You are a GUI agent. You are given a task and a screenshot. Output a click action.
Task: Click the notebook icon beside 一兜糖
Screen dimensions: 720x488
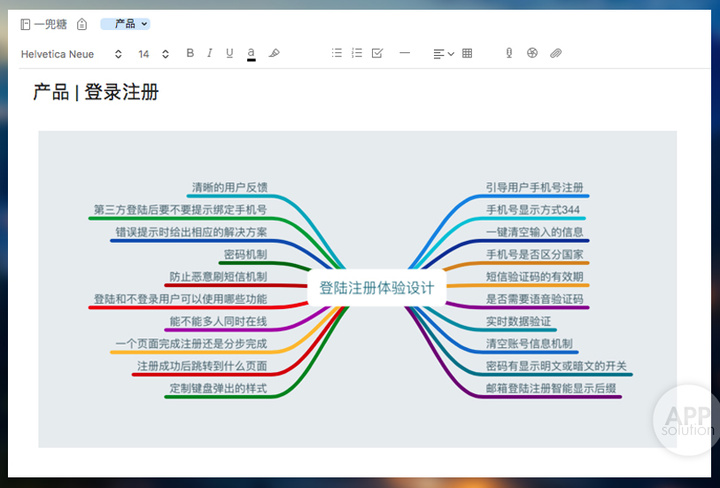pos(25,24)
